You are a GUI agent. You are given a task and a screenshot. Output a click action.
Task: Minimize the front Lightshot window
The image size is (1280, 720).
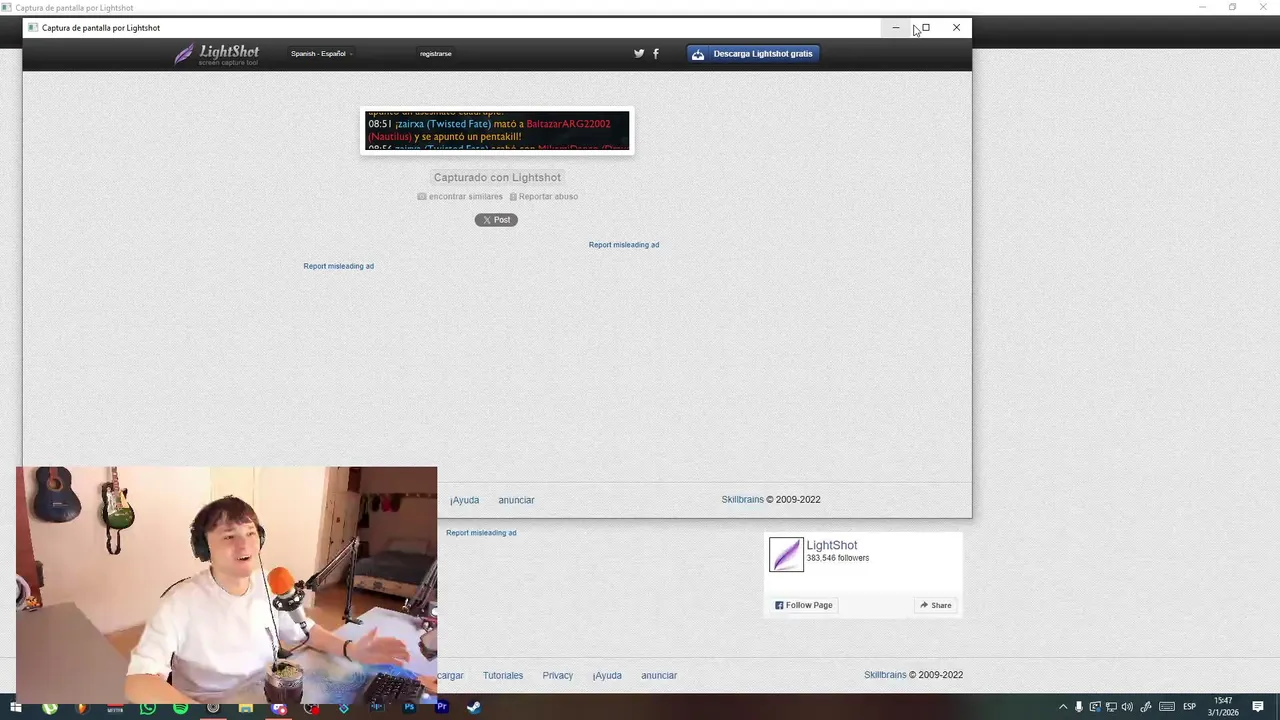point(896,28)
